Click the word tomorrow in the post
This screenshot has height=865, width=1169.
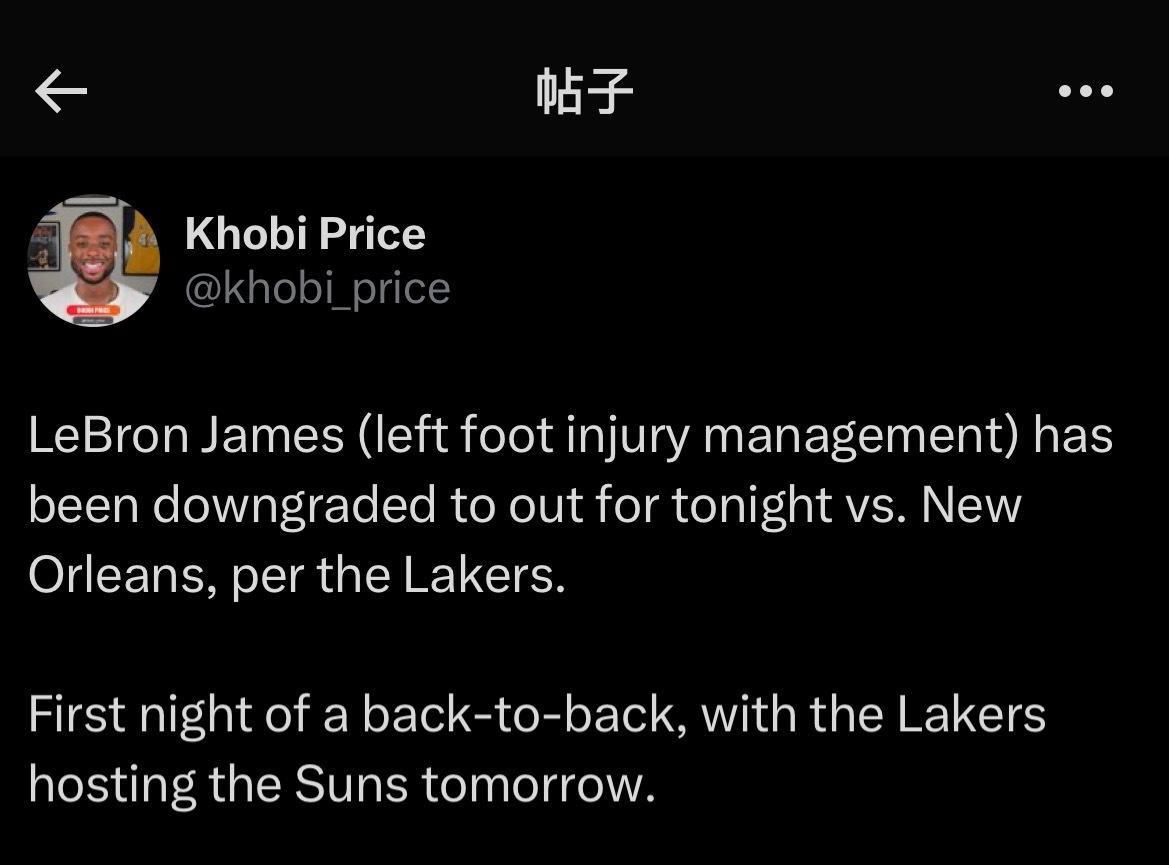click(x=537, y=785)
